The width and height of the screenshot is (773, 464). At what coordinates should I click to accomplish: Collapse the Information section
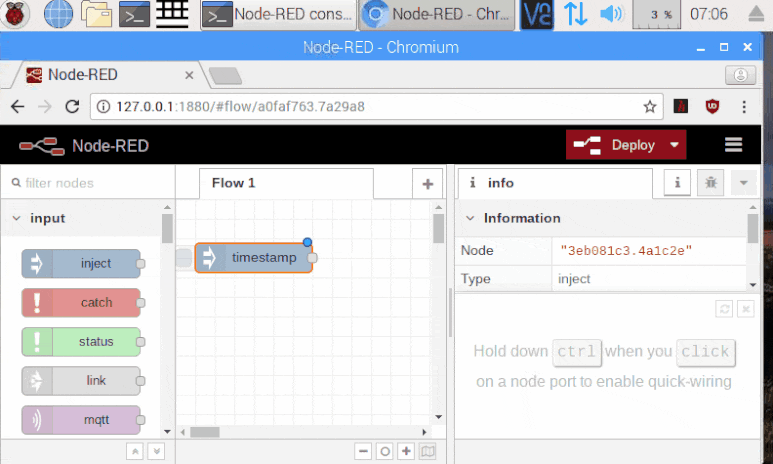coord(470,218)
